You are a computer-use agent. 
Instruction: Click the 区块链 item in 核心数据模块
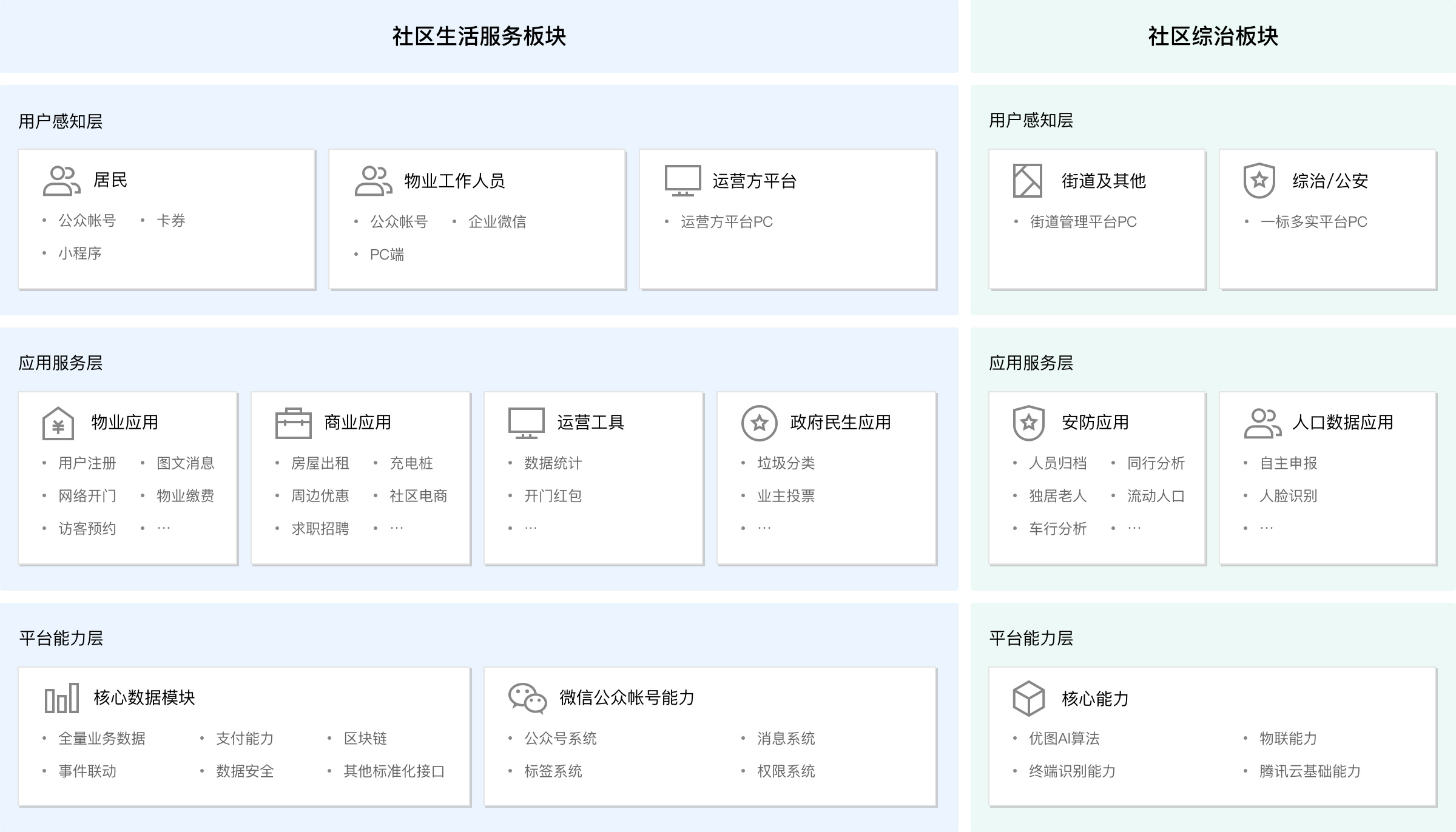(365, 739)
